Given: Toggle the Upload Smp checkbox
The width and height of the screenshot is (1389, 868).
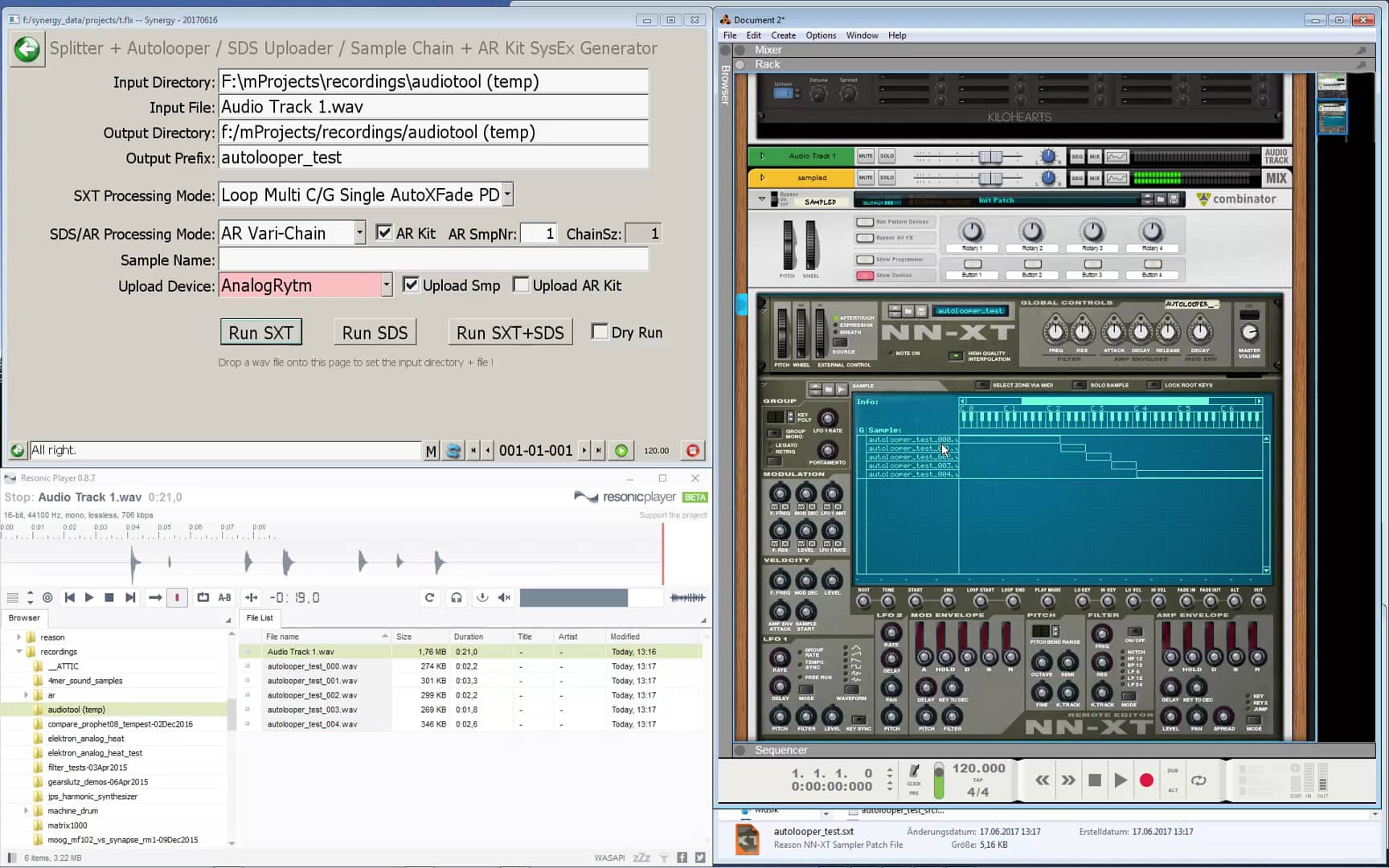Looking at the screenshot, I should click(x=411, y=285).
